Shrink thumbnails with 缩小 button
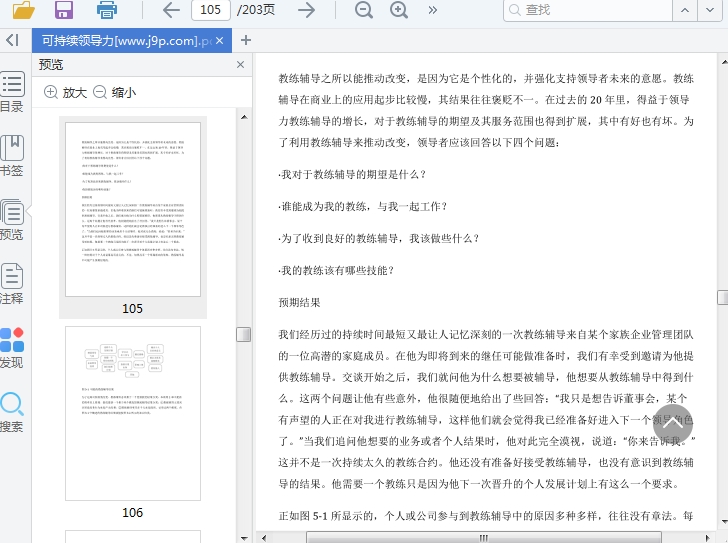Image resolution: width=728 pixels, height=543 pixels. [115, 92]
